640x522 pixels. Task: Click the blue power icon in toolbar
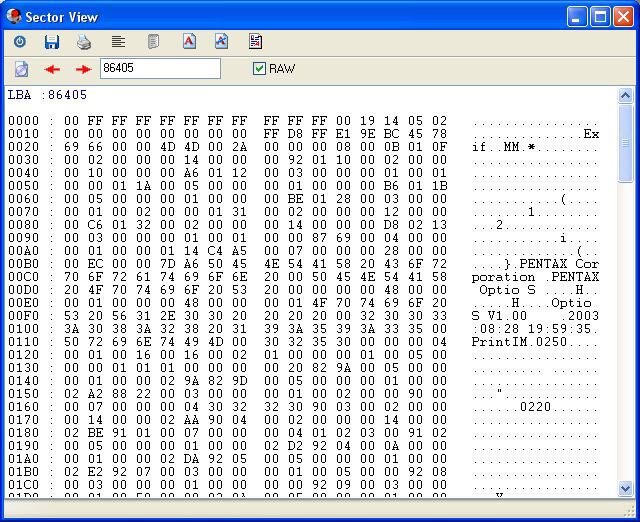20,42
